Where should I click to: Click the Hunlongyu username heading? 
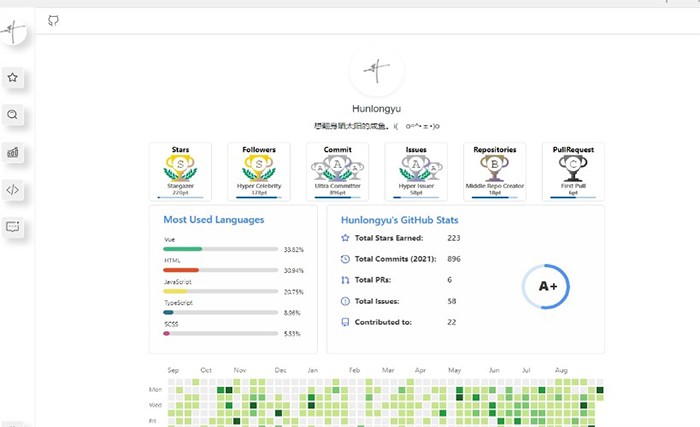[376, 109]
